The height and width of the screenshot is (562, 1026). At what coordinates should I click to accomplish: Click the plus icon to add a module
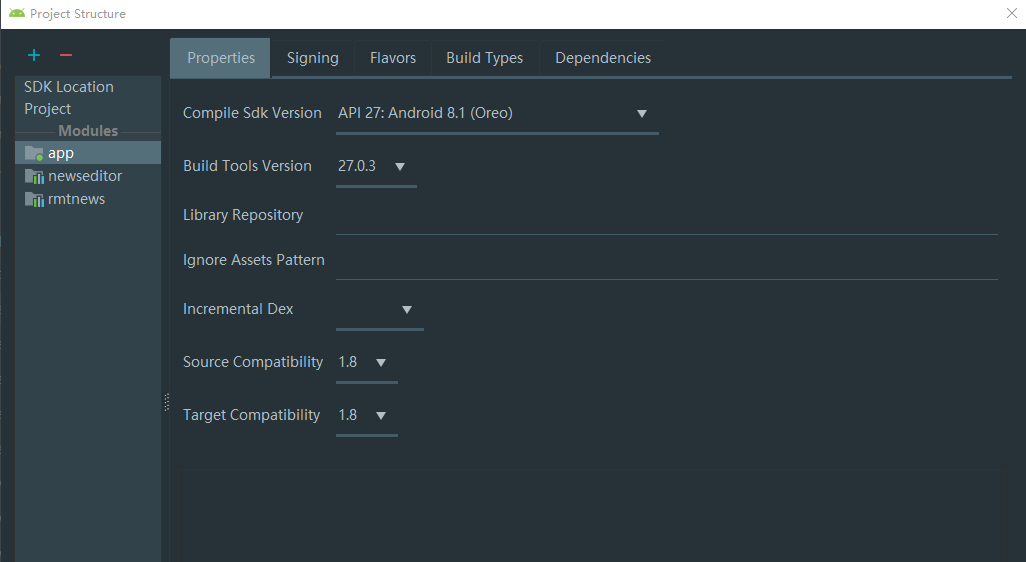(34, 55)
